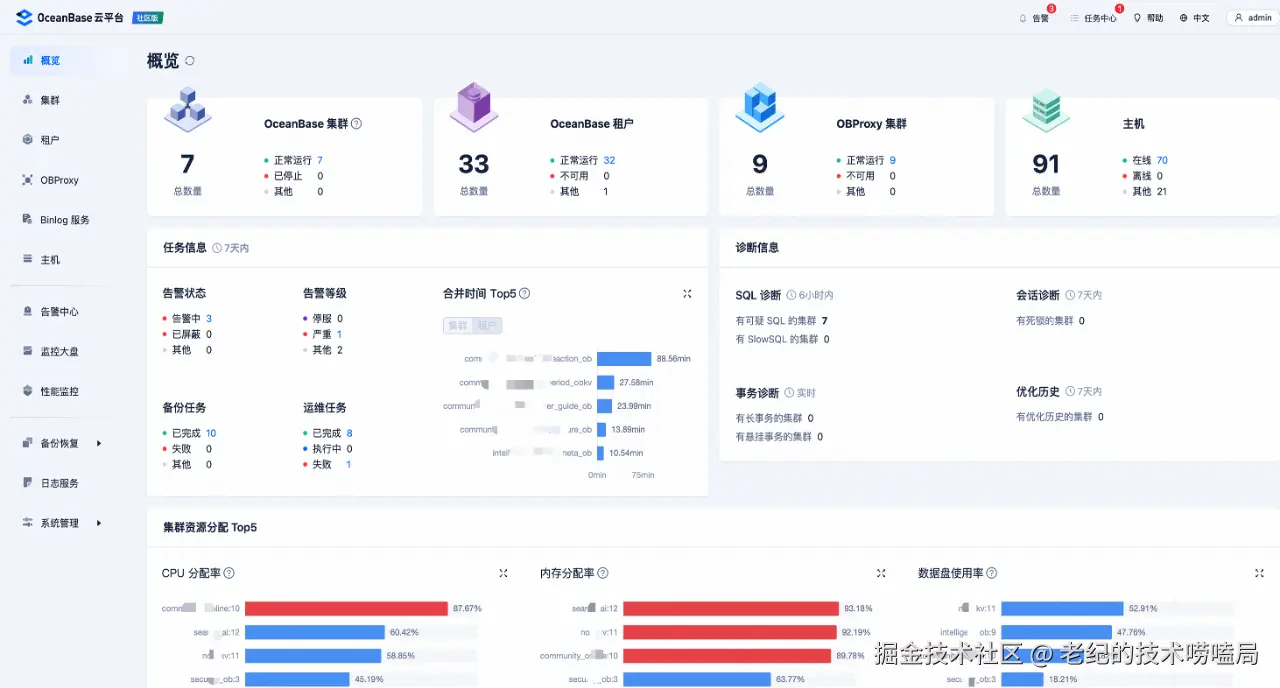The image size is (1280, 688).
Task: Click help icon next to 内存分配率
Action: tap(603, 573)
